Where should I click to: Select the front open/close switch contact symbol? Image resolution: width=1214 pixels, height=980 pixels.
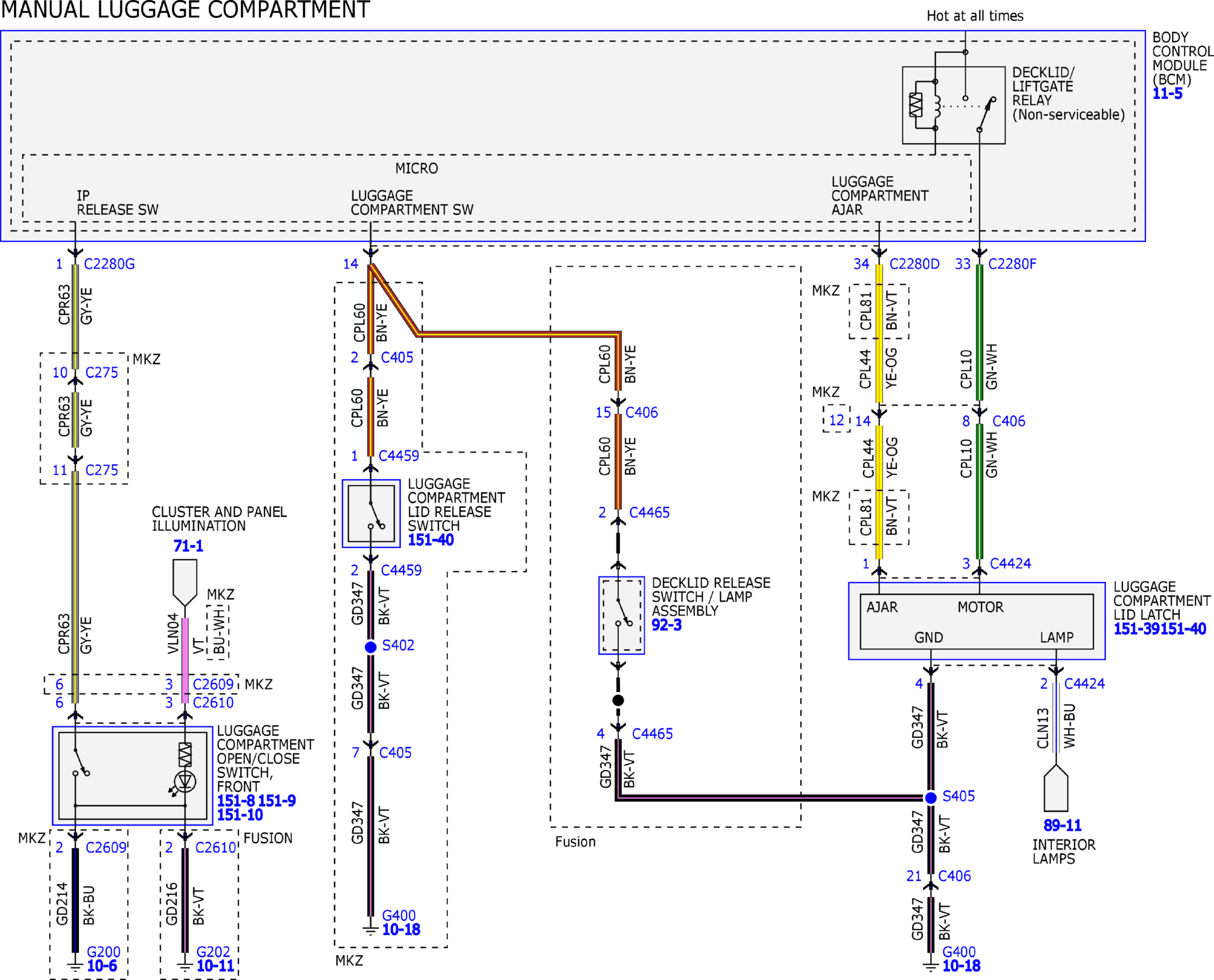pos(81,762)
